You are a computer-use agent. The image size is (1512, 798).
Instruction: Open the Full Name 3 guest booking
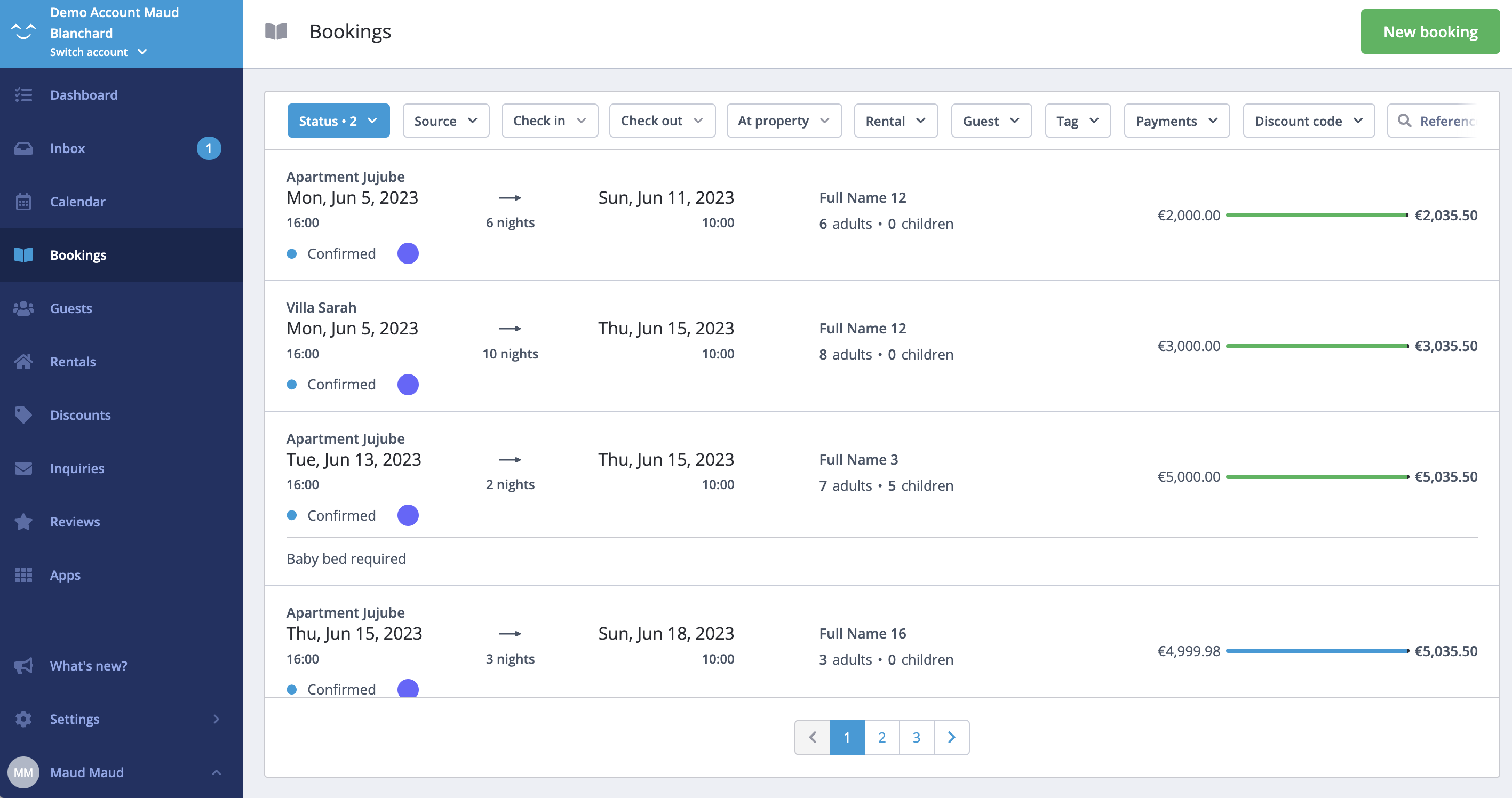pyautogui.click(x=881, y=499)
